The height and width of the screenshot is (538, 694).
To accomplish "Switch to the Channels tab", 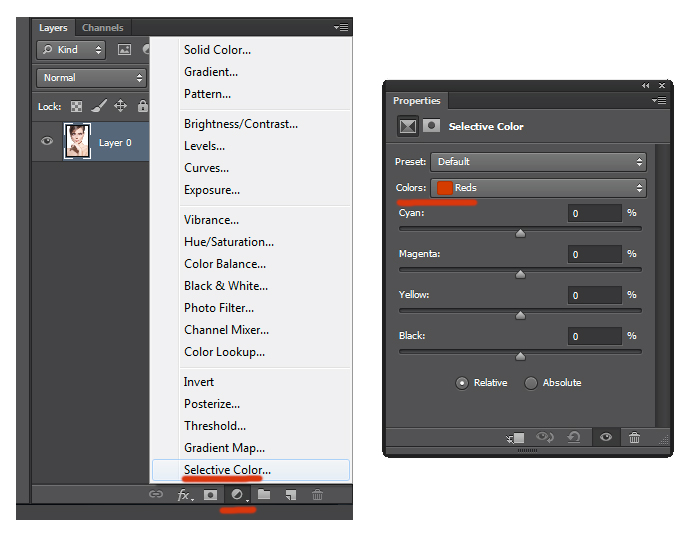I will pyautogui.click(x=103, y=27).
